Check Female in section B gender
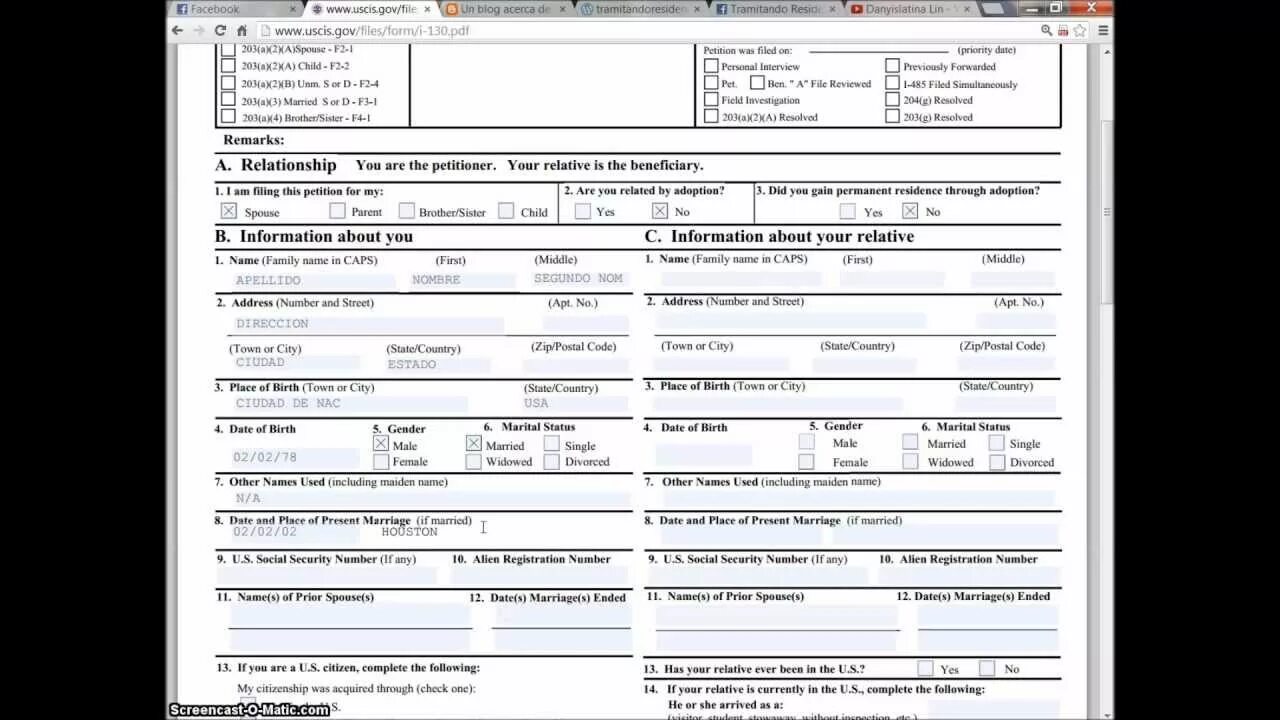1280x720 pixels. (381, 461)
